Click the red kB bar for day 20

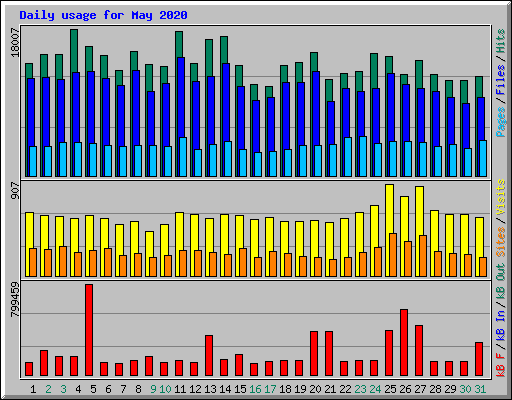[314, 354]
